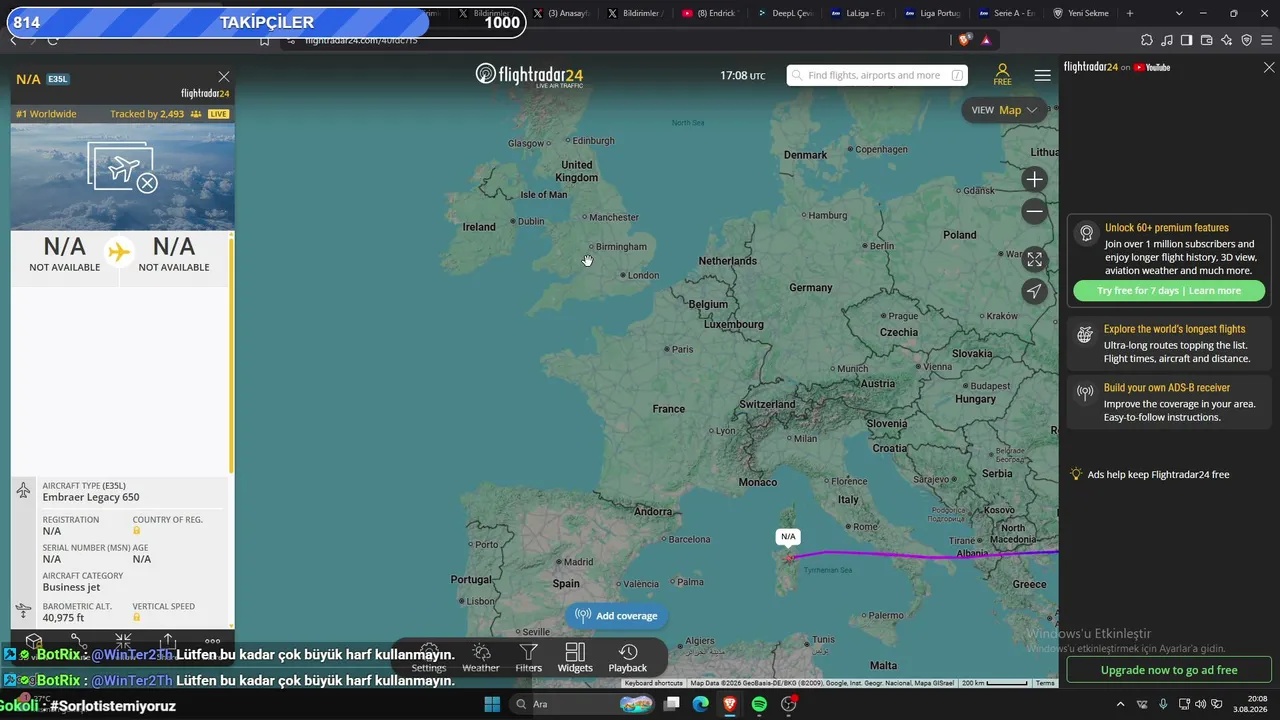Focus the Find flights, airports search box
Image resolution: width=1280 pixels, height=720 pixels.
pos(877,75)
